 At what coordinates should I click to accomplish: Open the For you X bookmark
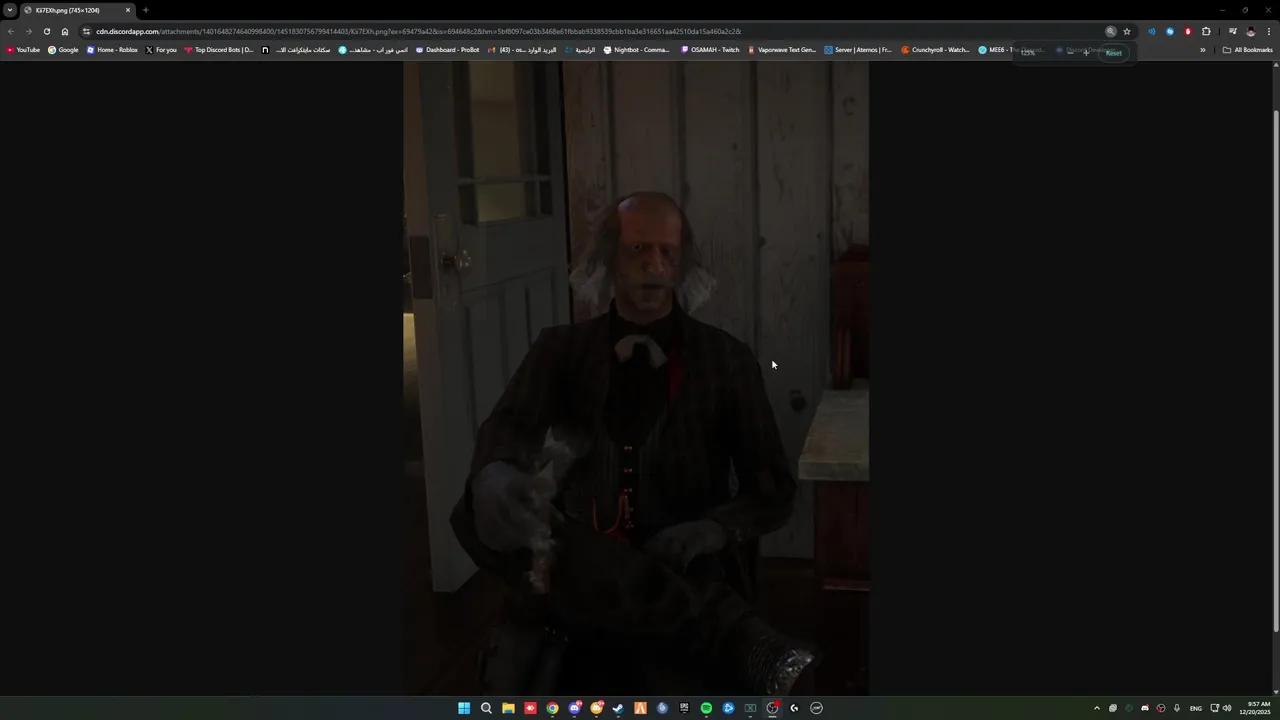[161, 50]
